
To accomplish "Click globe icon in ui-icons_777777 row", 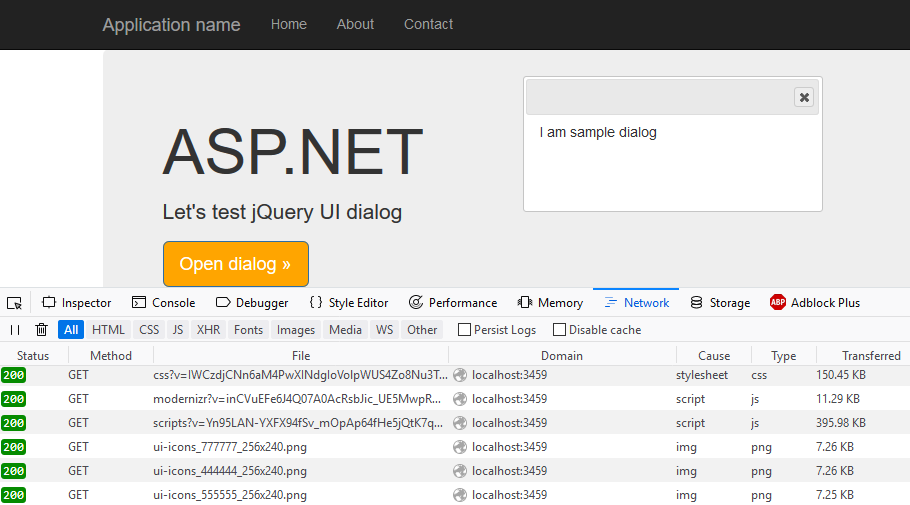I will [460, 447].
